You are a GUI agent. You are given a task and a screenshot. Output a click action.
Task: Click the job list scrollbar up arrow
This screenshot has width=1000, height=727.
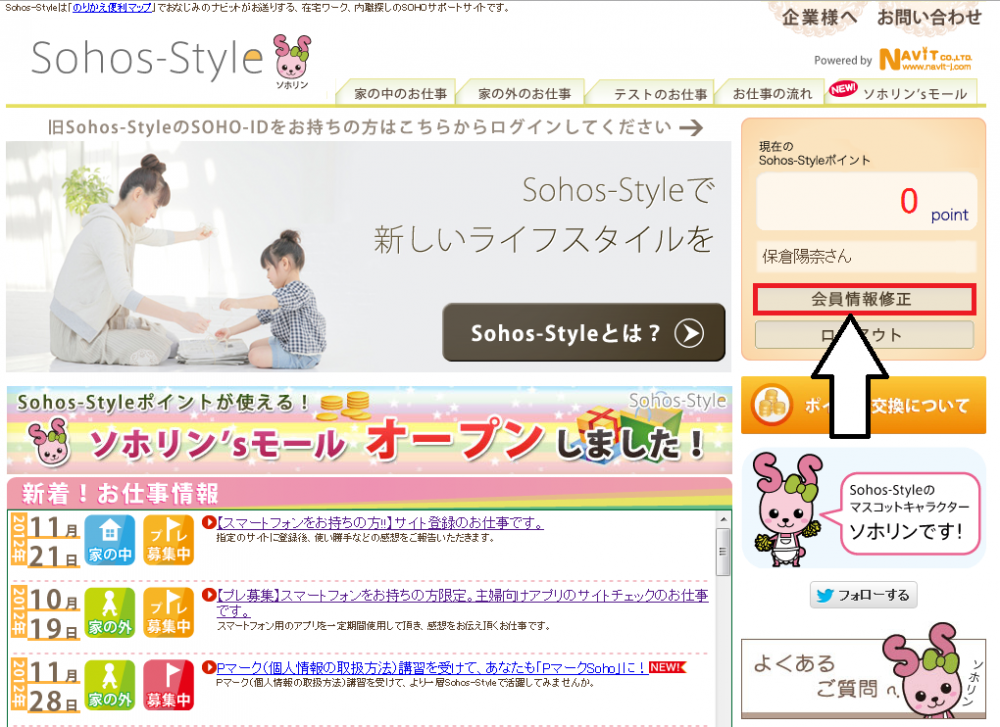(723, 520)
